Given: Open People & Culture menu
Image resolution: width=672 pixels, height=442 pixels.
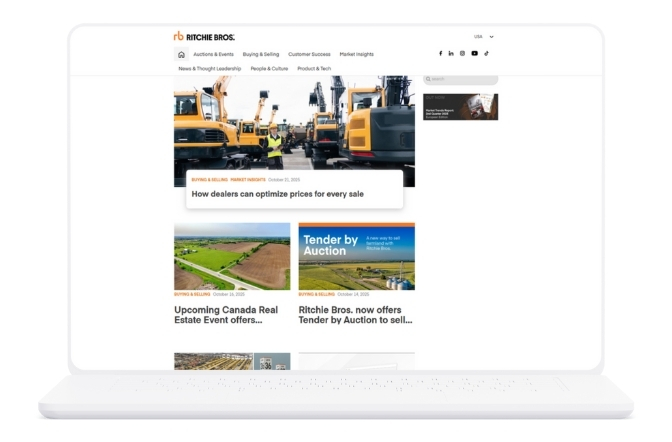Looking at the screenshot, I should click(x=269, y=69).
